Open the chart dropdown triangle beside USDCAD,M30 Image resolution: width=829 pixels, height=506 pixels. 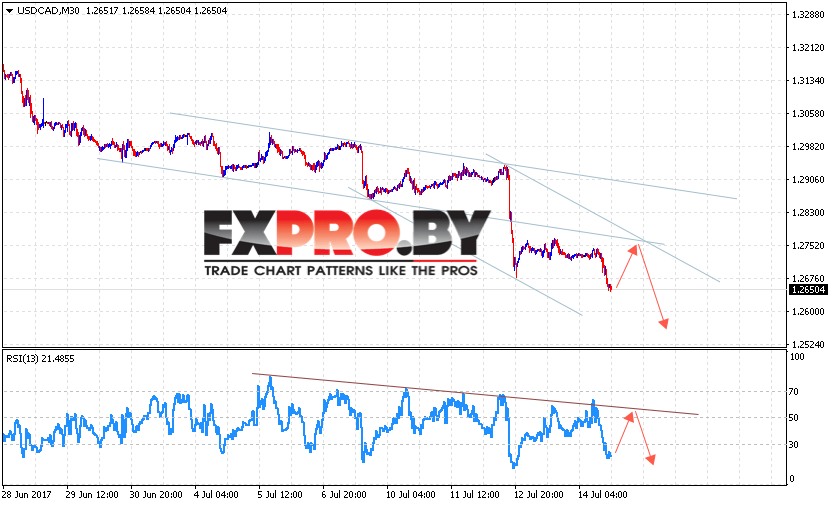coord(9,11)
